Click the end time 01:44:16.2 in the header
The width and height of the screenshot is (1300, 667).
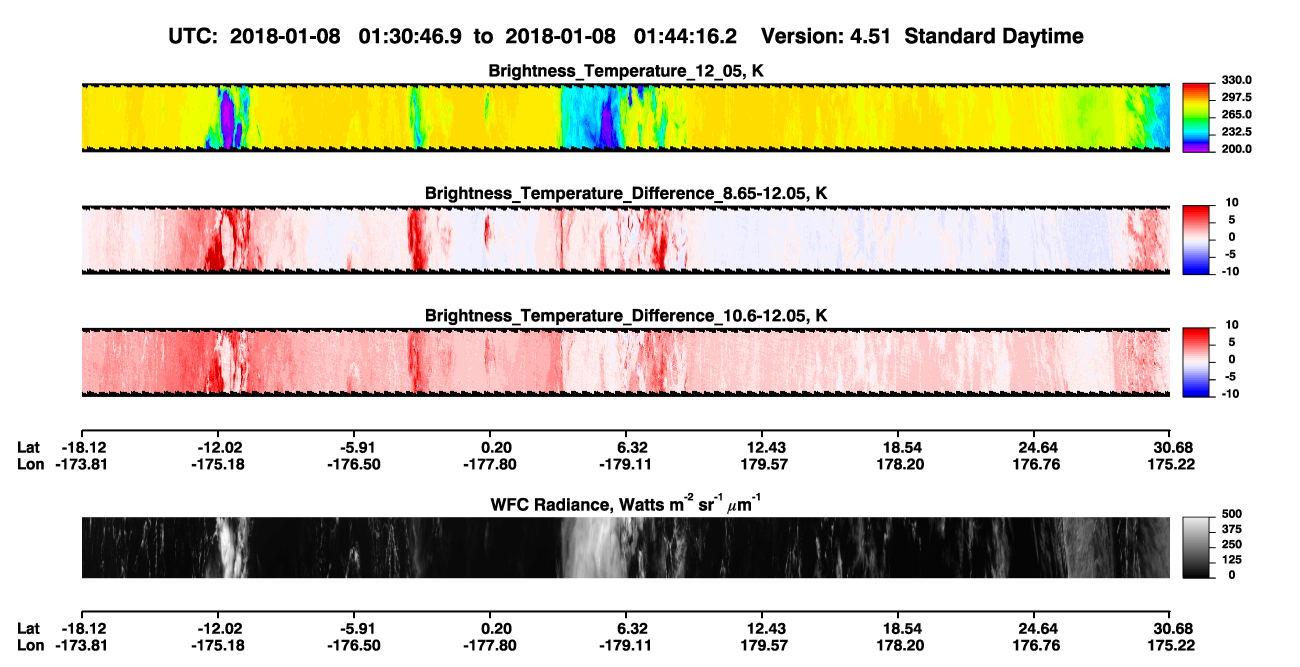tap(686, 37)
